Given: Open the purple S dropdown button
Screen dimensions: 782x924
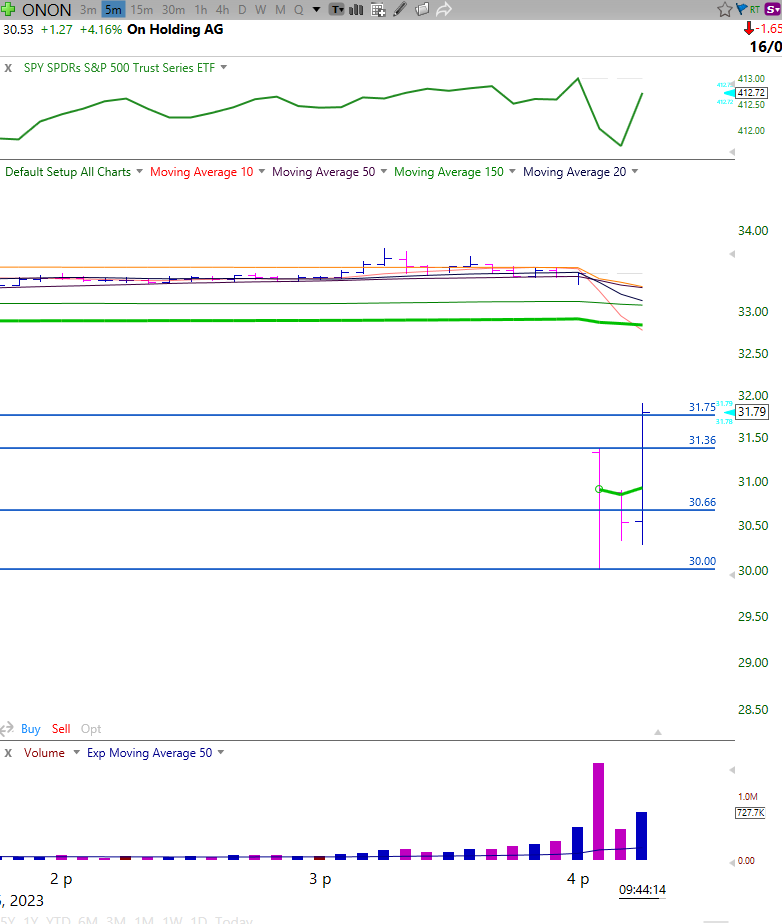Looking at the screenshot, I should click(773, 9).
